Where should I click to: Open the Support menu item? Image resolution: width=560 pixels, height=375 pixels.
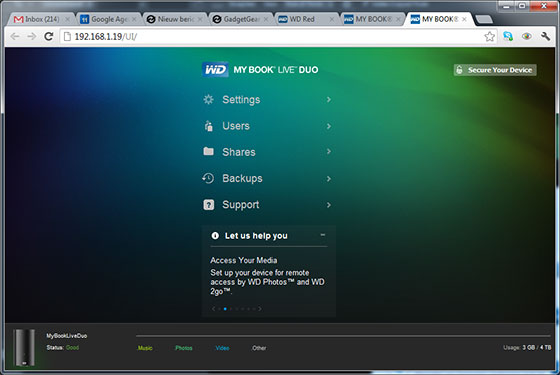[x=268, y=205]
